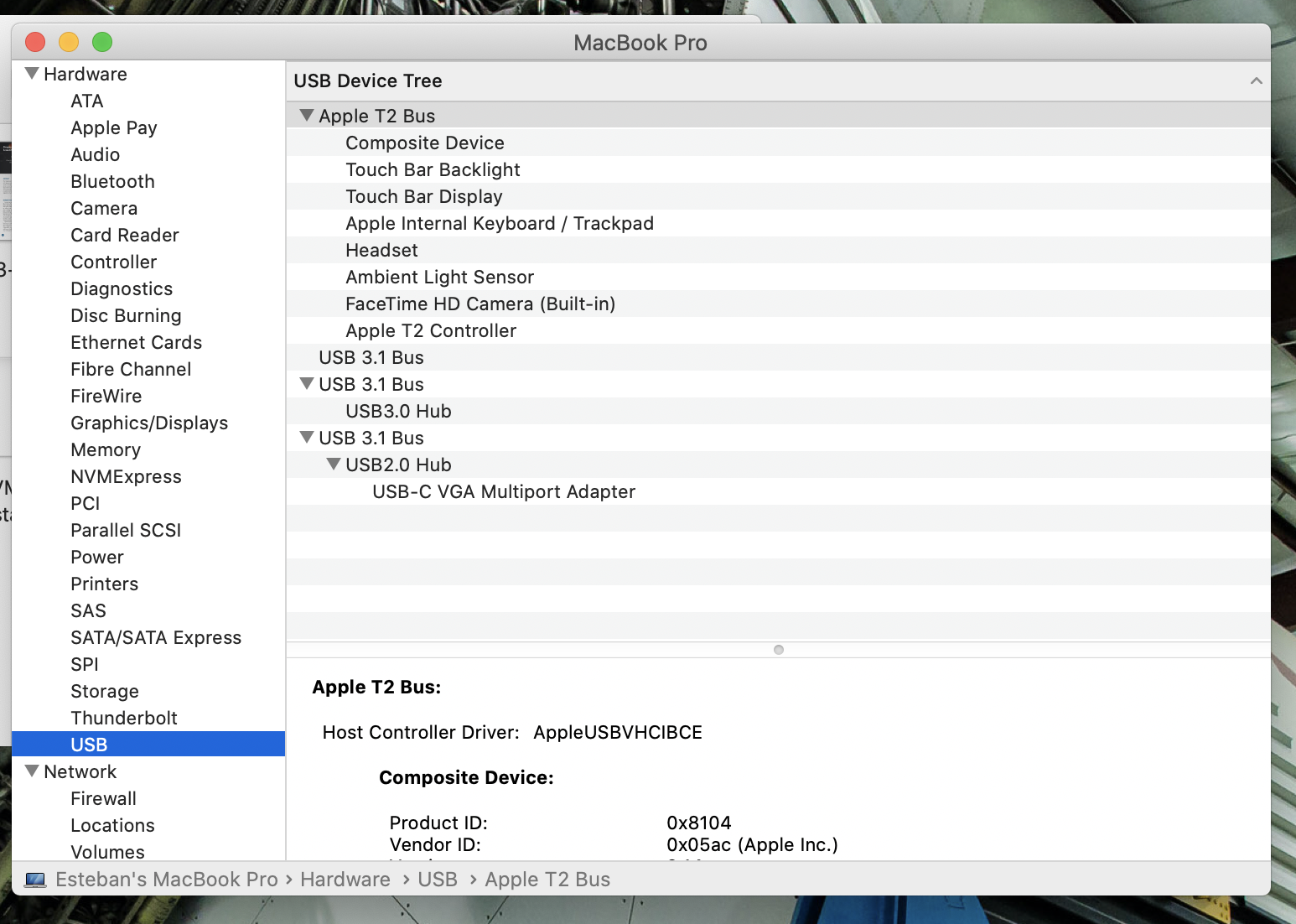
Task: Select Touch Bar Backlight device
Action: [x=433, y=169]
